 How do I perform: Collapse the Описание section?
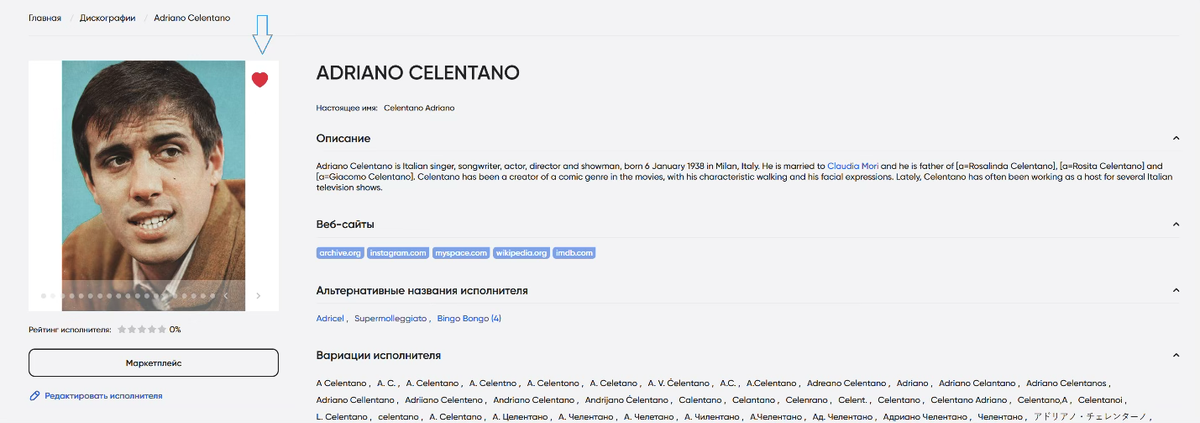pyautogui.click(x=1176, y=138)
